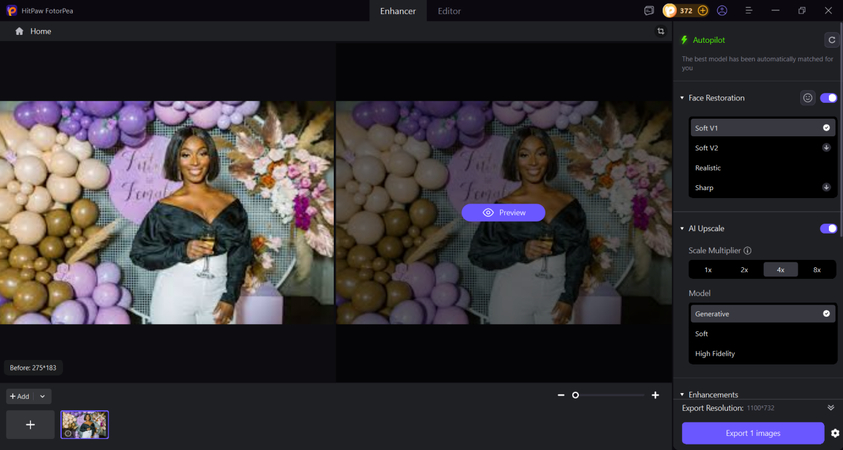
Task: Click the Export Resolution 1100*732 text
Action: [x=728, y=408]
